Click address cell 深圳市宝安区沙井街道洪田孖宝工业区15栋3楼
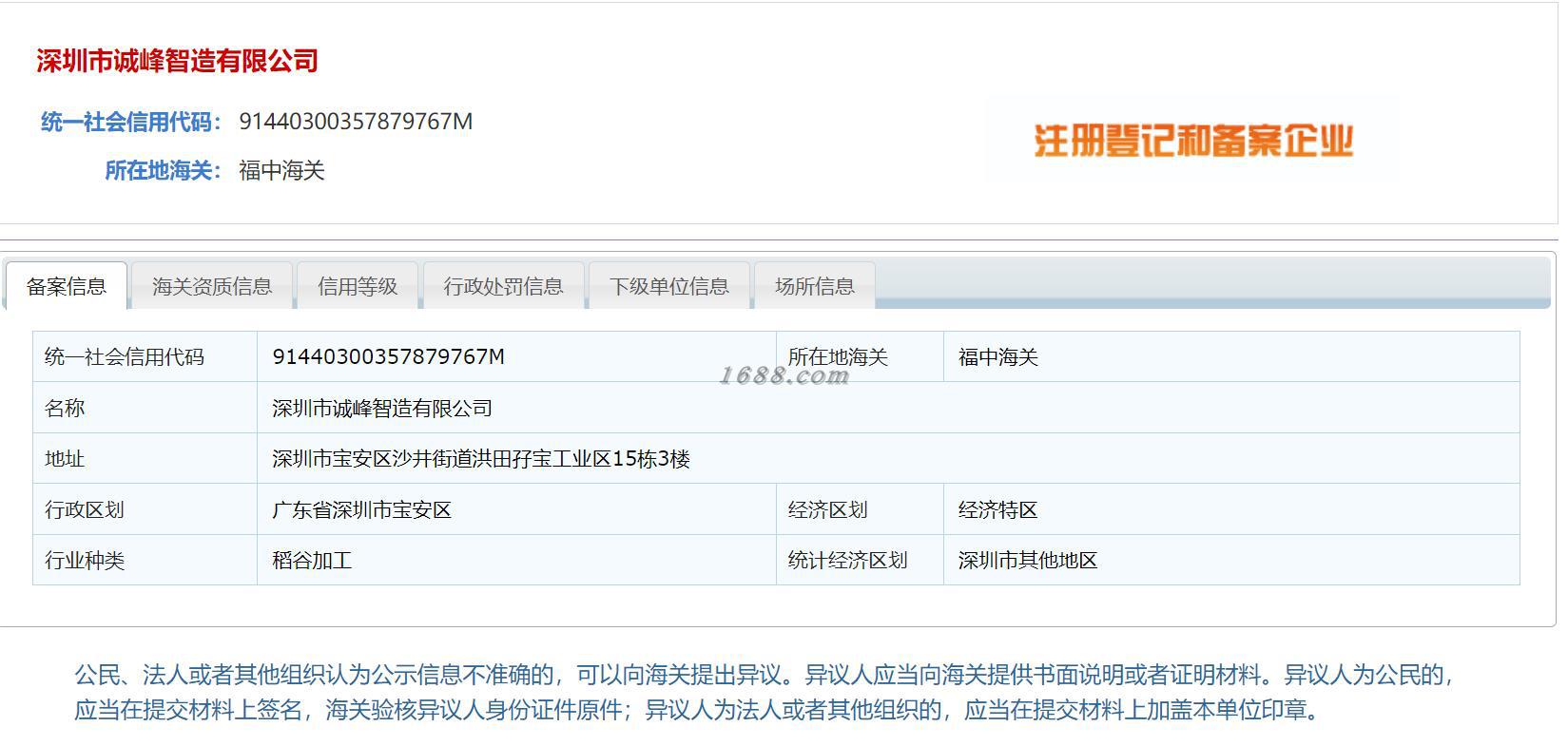This screenshot has height=746, width=1568. coord(888,458)
